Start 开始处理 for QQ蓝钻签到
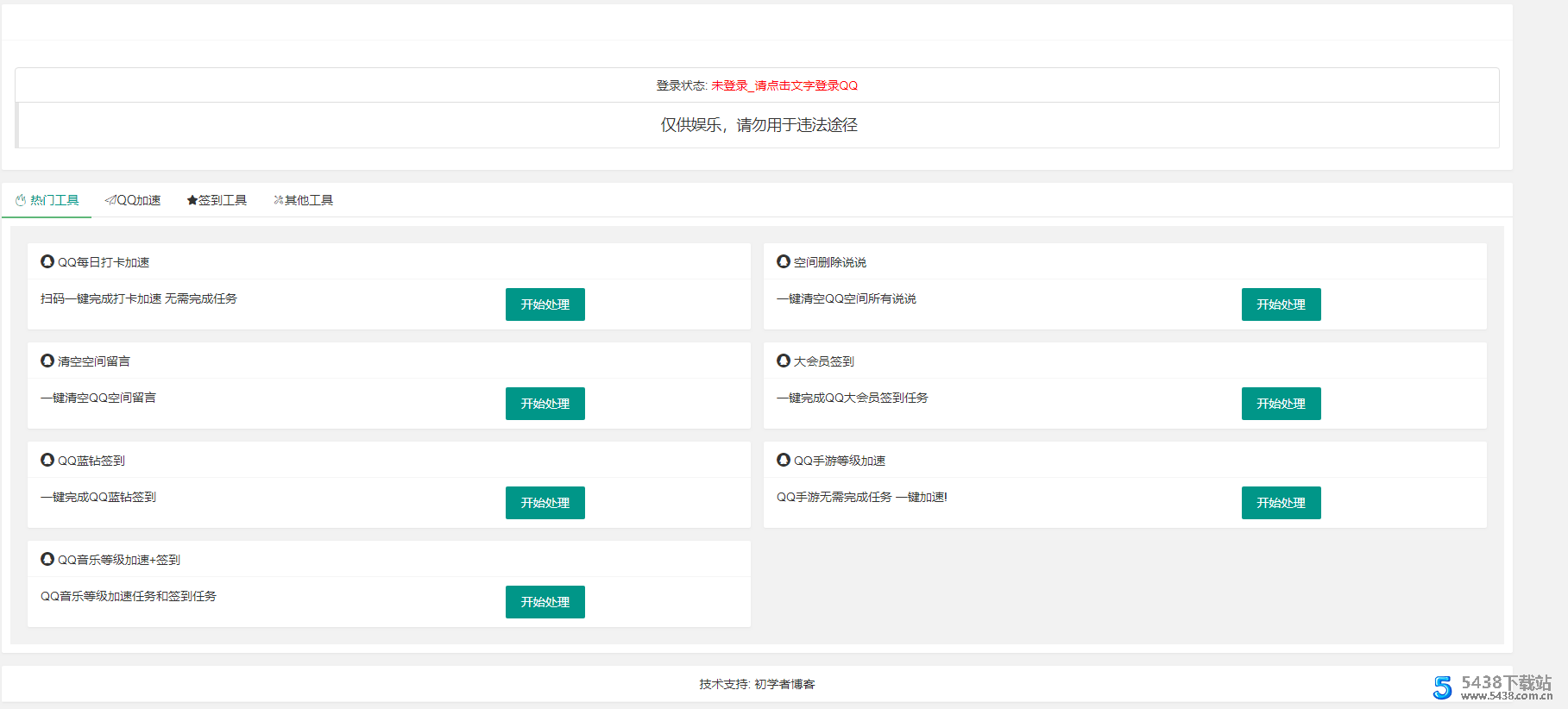Screen dimensions: 1568x709 [x=545, y=503]
